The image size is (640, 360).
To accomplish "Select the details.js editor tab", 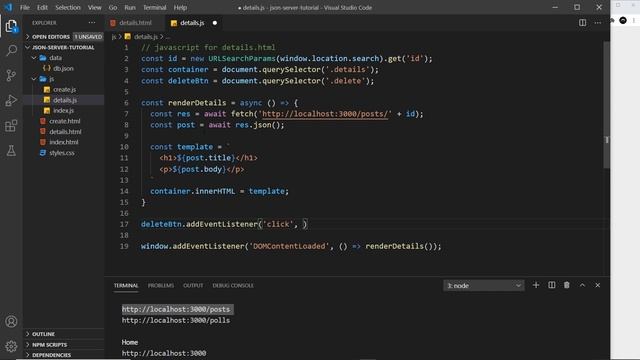I will pyautogui.click(x=192, y=23).
